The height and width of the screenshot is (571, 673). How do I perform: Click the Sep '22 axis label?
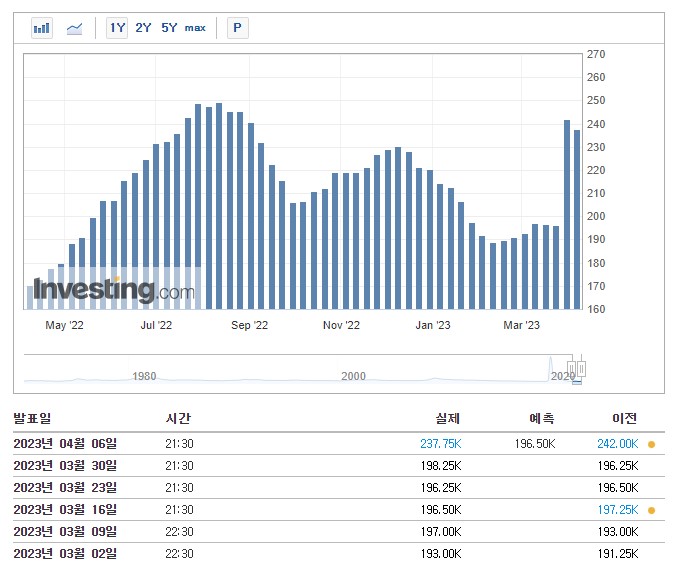coord(249,325)
